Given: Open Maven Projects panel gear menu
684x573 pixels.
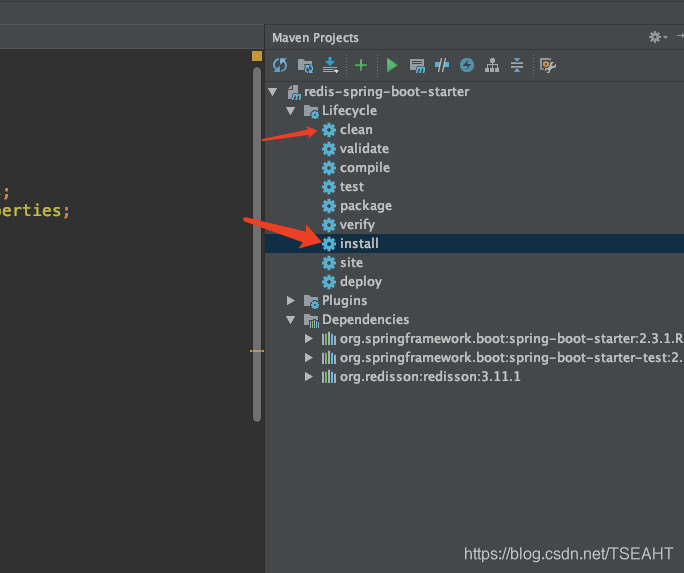Looking at the screenshot, I should point(657,37).
